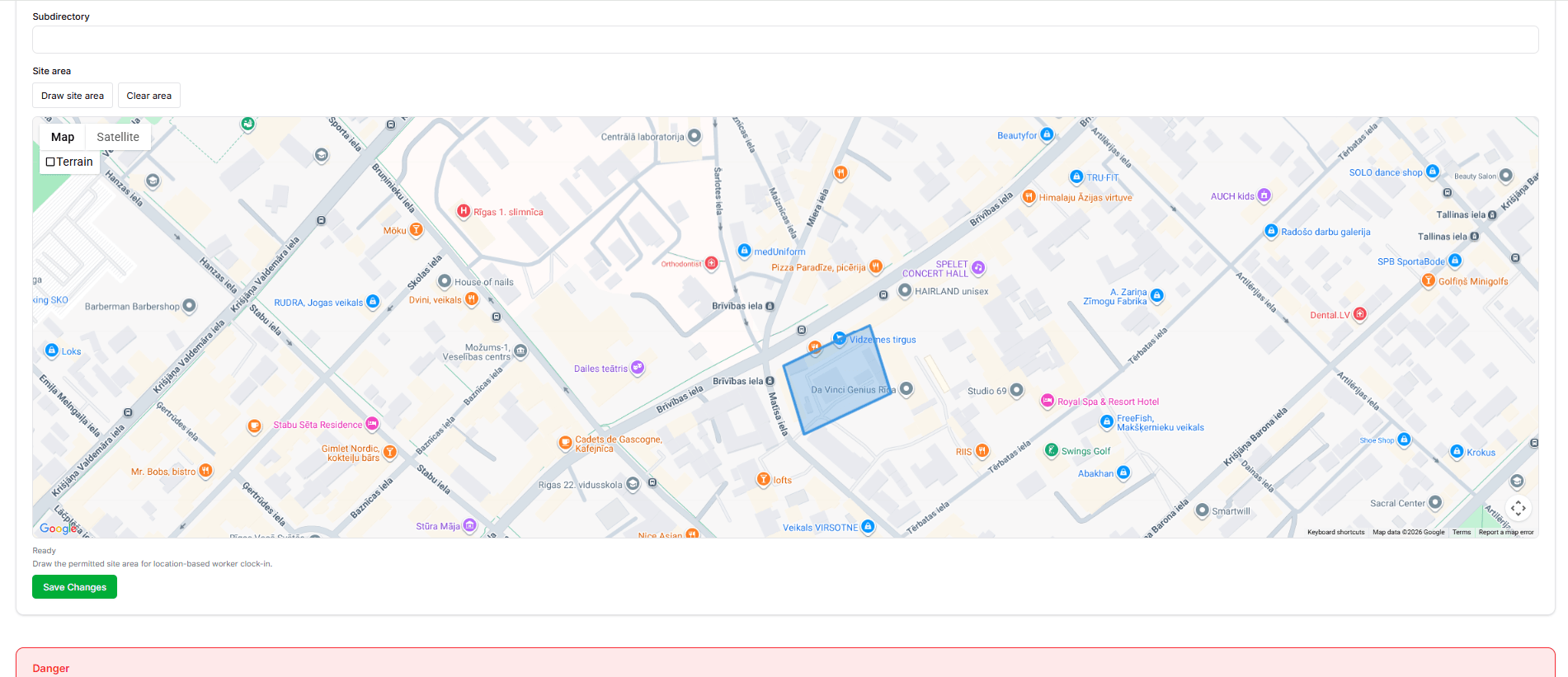
Task: Click the Dvini, veikals marker
Action: (472, 299)
